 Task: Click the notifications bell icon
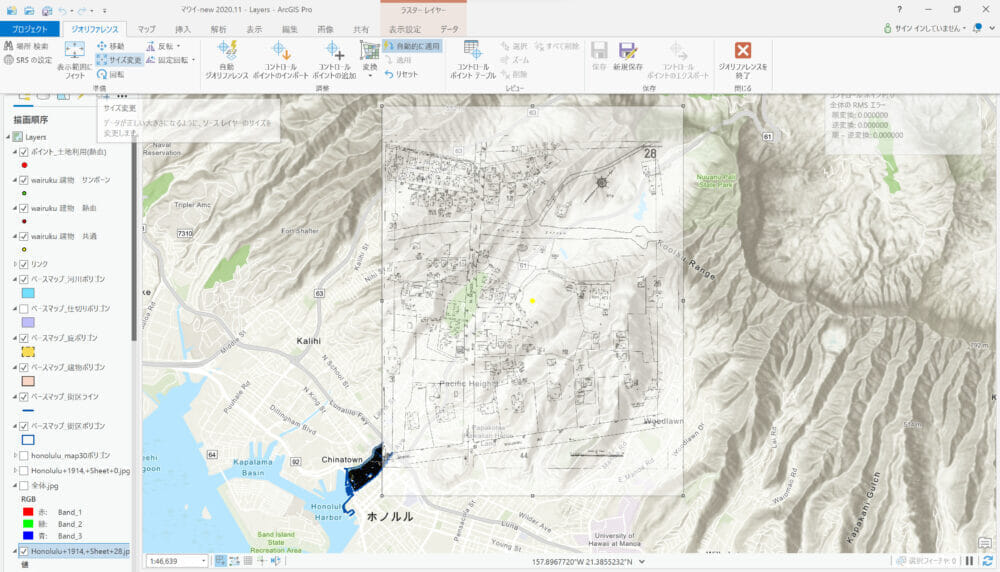click(x=977, y=28)
